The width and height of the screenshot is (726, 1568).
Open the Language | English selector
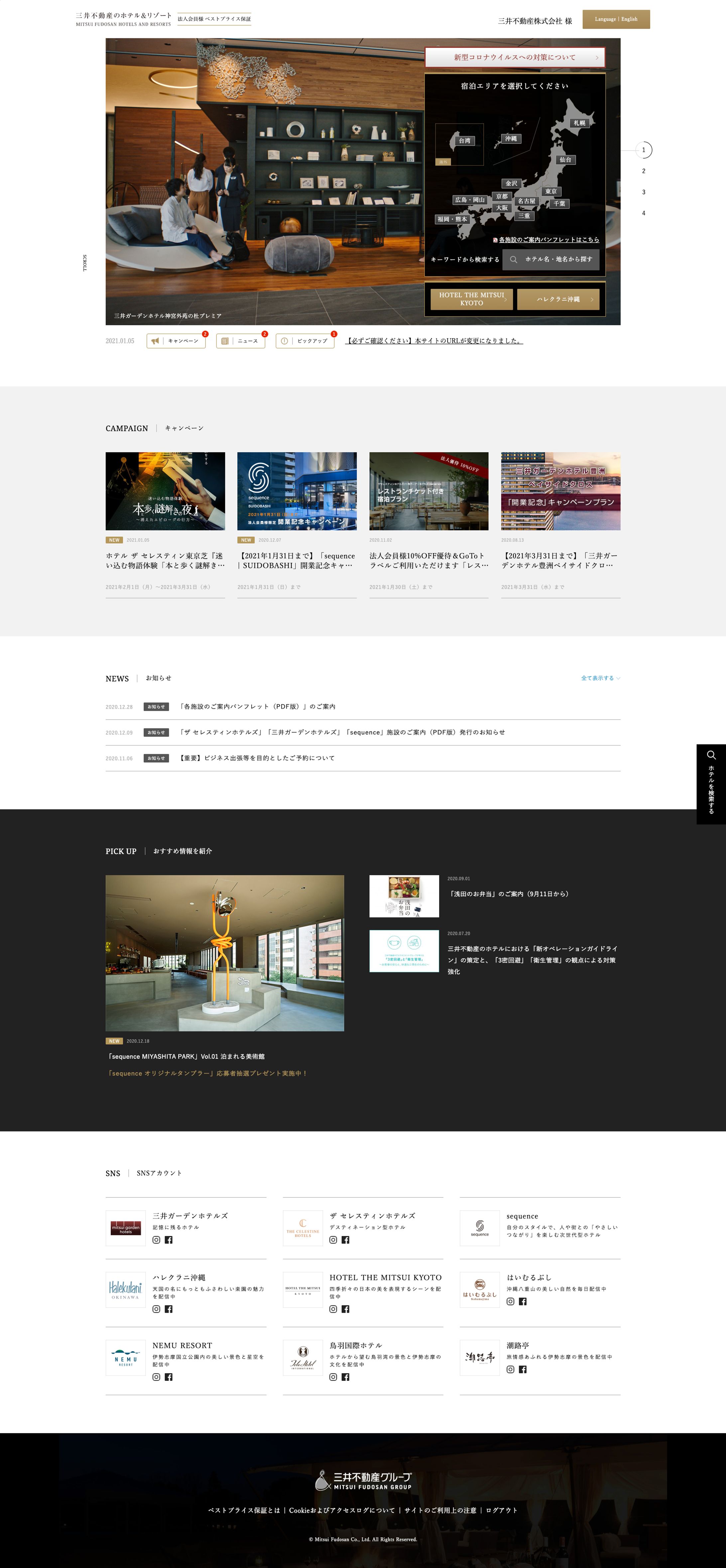pyautogui.click(x=616, y=20)
